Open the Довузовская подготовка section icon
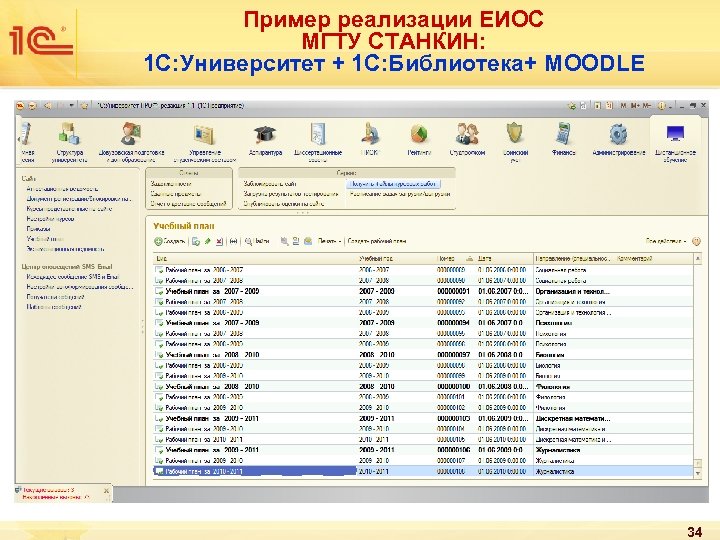Screen dimensions: 720x540 131,134
